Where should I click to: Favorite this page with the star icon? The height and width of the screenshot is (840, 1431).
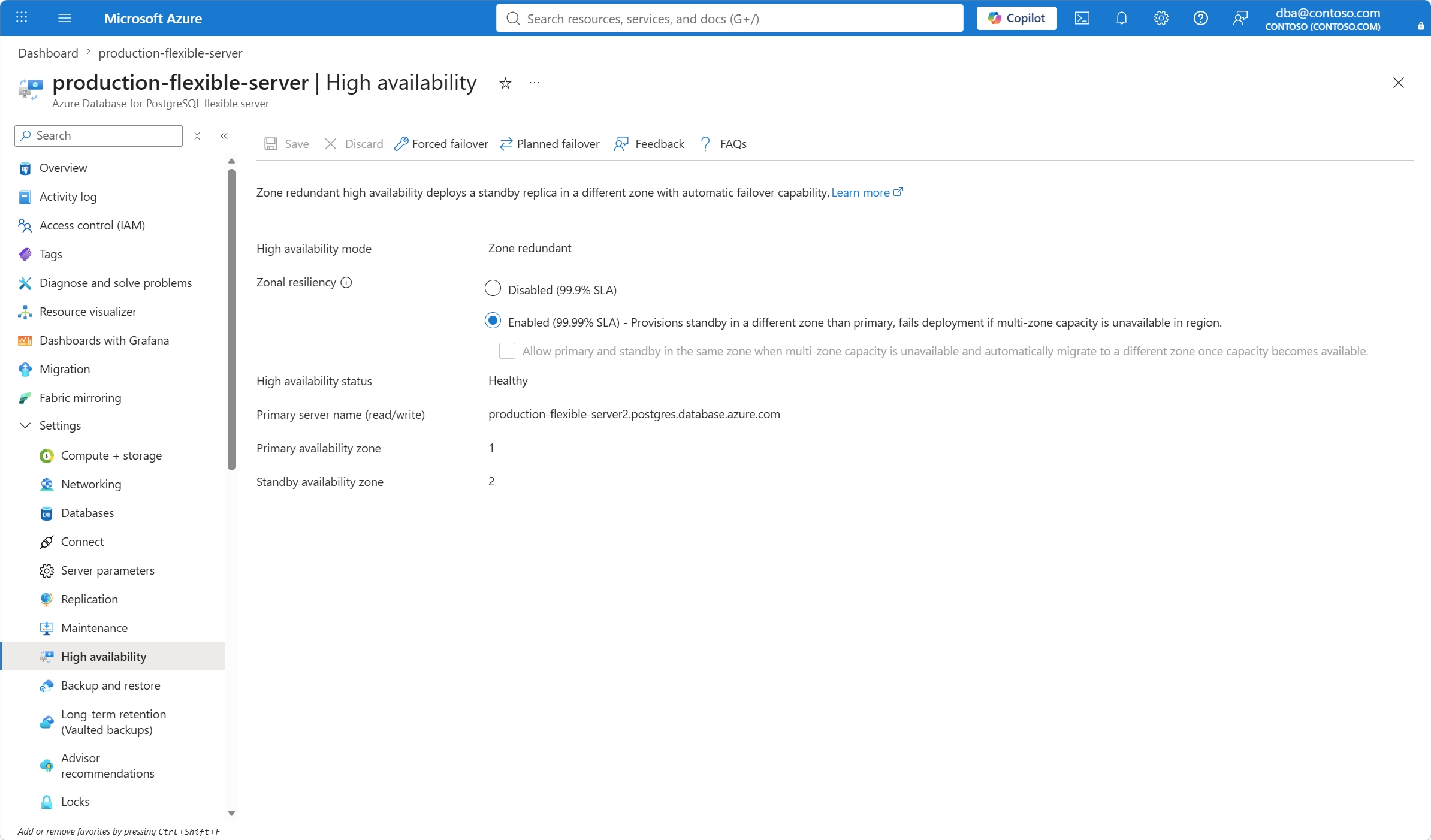[x=505, y=83]
